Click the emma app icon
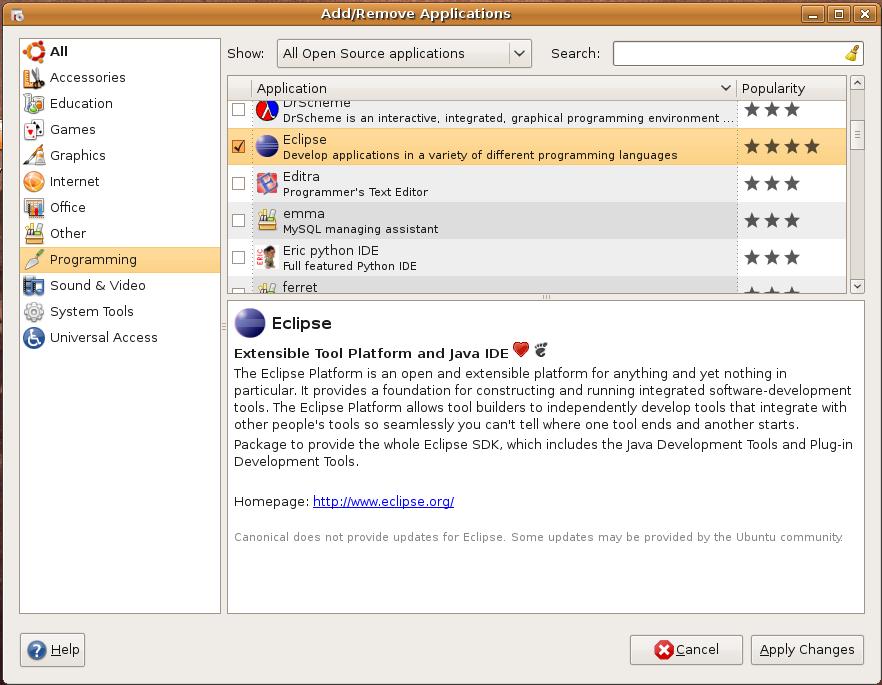 pyautogui.click(x=267, y=220)
